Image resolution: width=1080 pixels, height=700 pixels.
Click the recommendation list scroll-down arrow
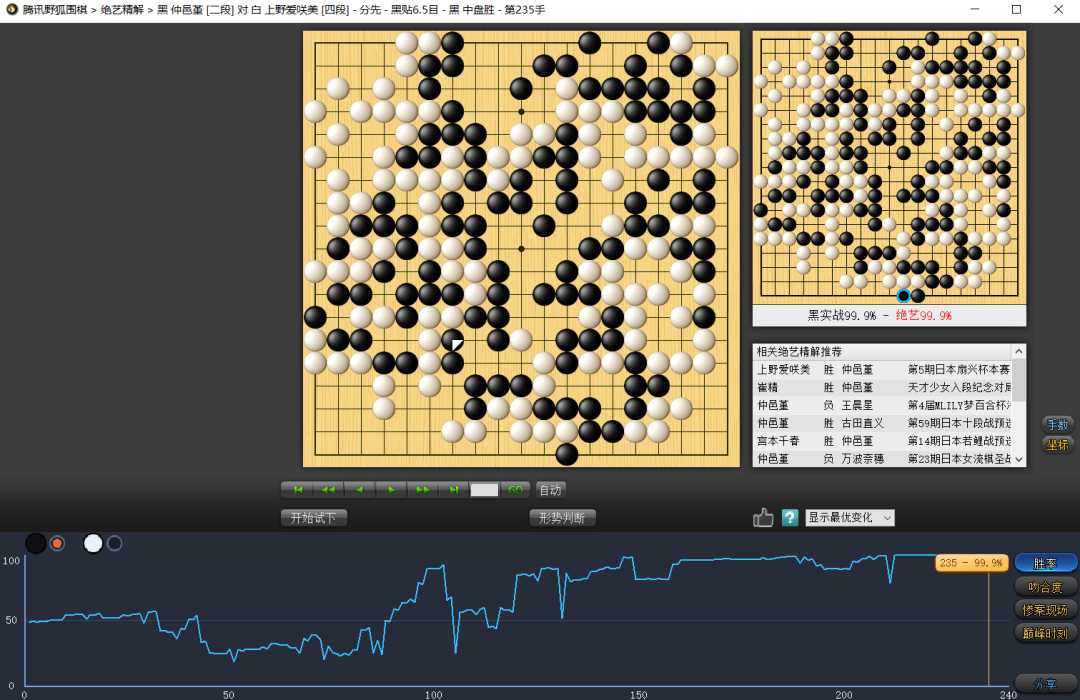[1019, 460]
